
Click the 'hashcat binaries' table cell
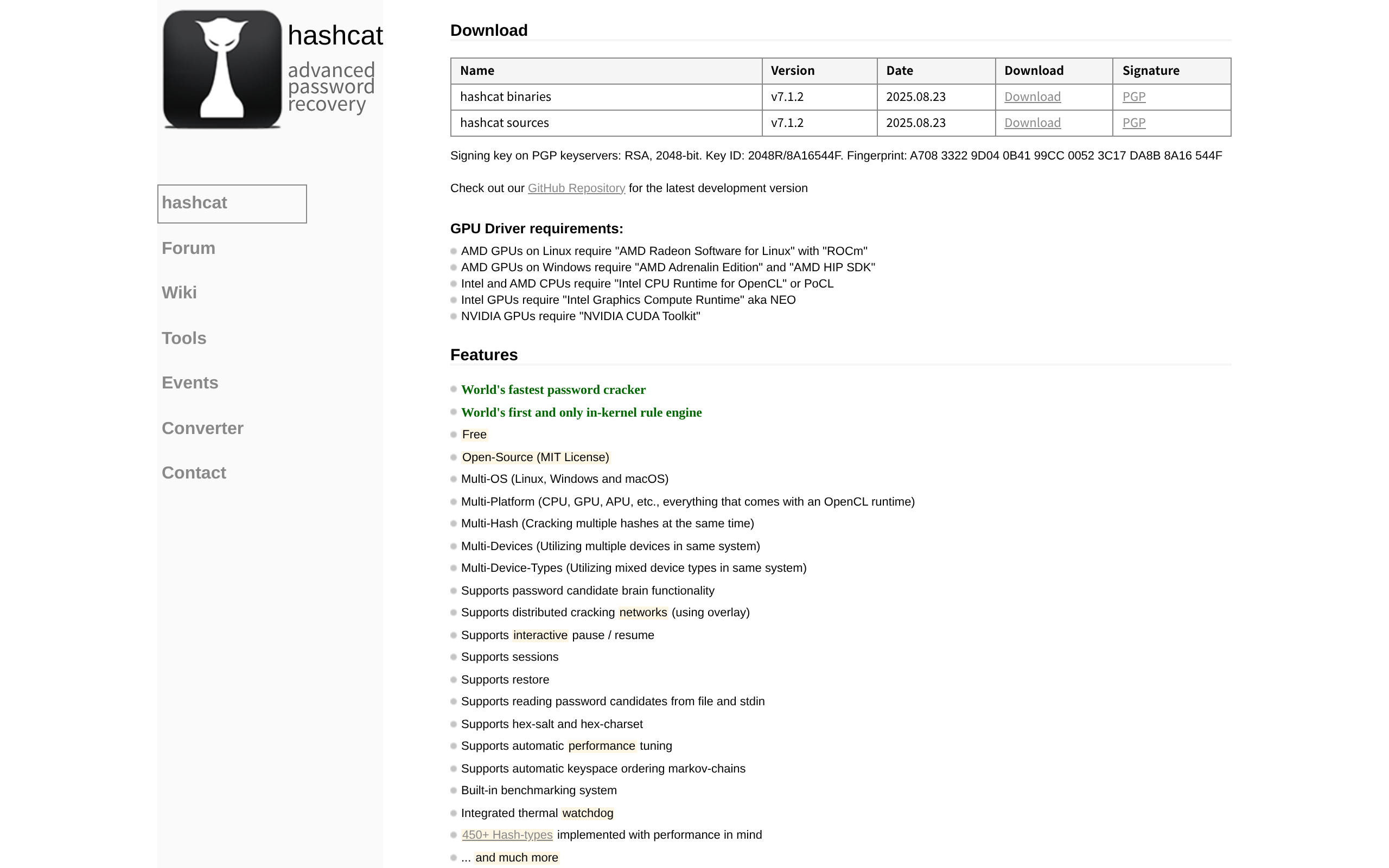point(606,97)
